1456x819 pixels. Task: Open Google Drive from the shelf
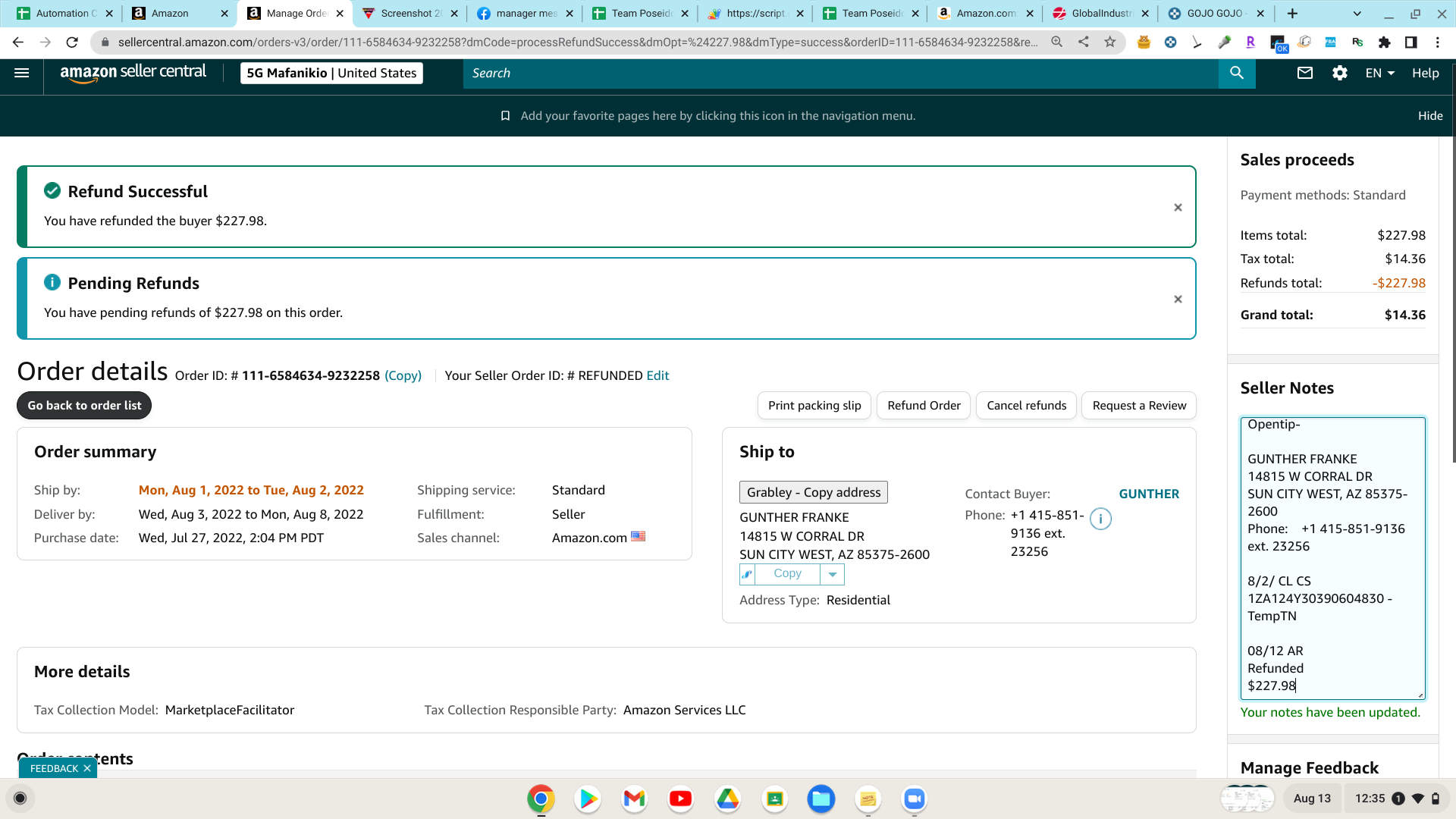pyautogui.click(x=728, y=799)
